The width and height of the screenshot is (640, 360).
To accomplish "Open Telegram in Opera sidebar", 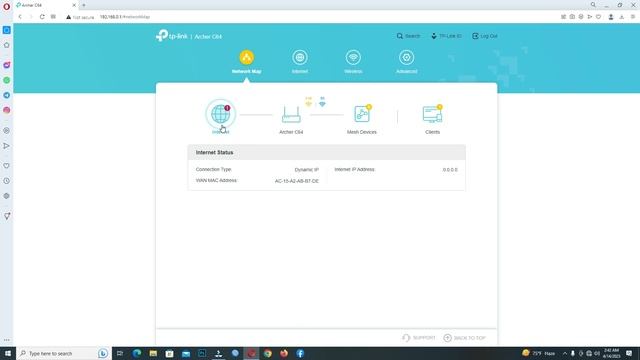I will [7, 95].
